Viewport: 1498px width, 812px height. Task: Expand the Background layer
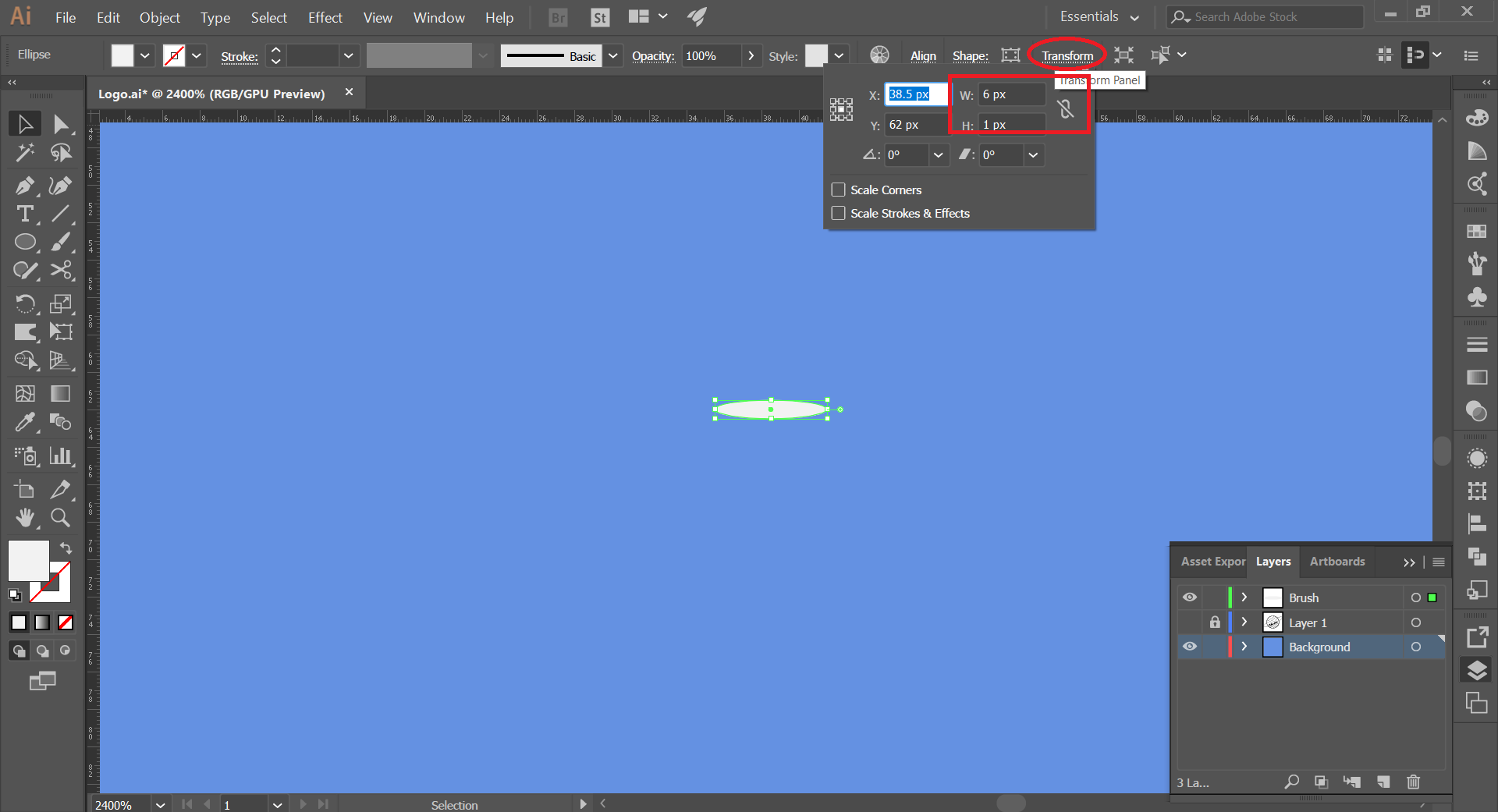click(x=1244, y=647)
